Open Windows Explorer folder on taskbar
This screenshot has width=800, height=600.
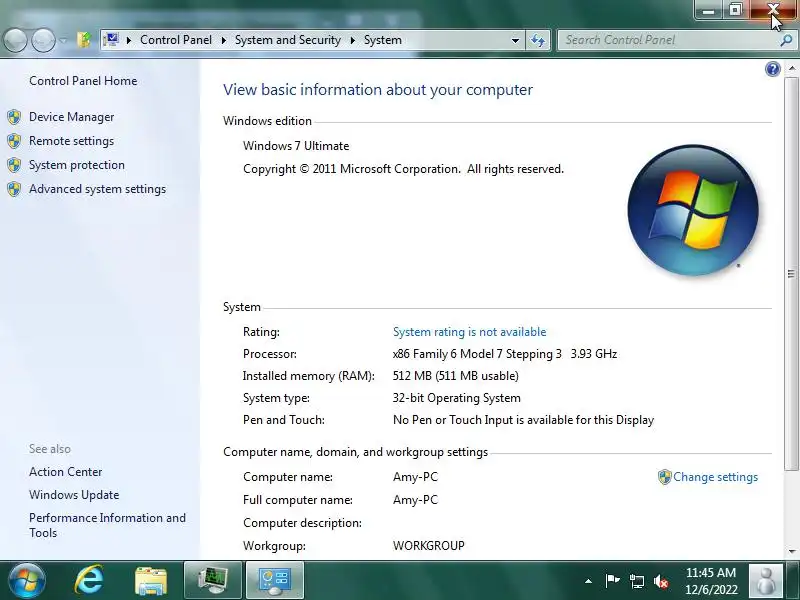(x=150, y=581)
